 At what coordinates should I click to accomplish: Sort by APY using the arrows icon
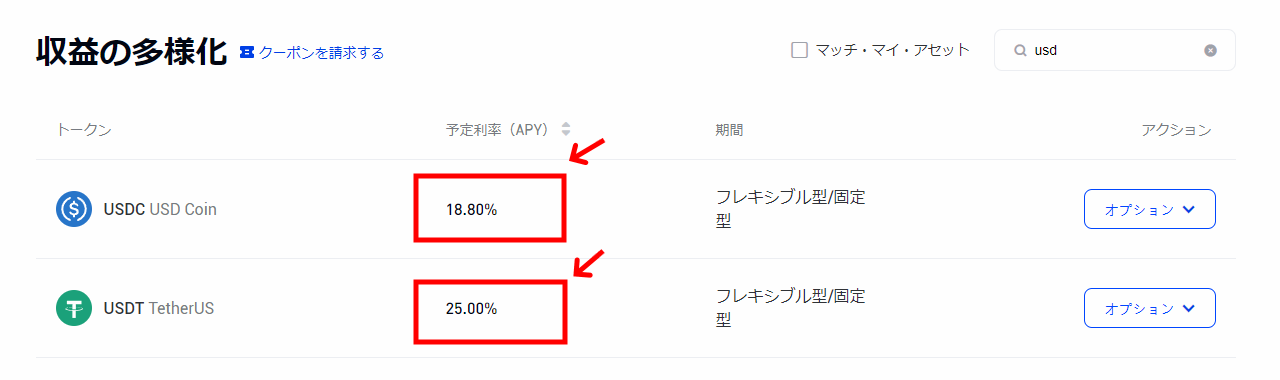pos(566,129)
